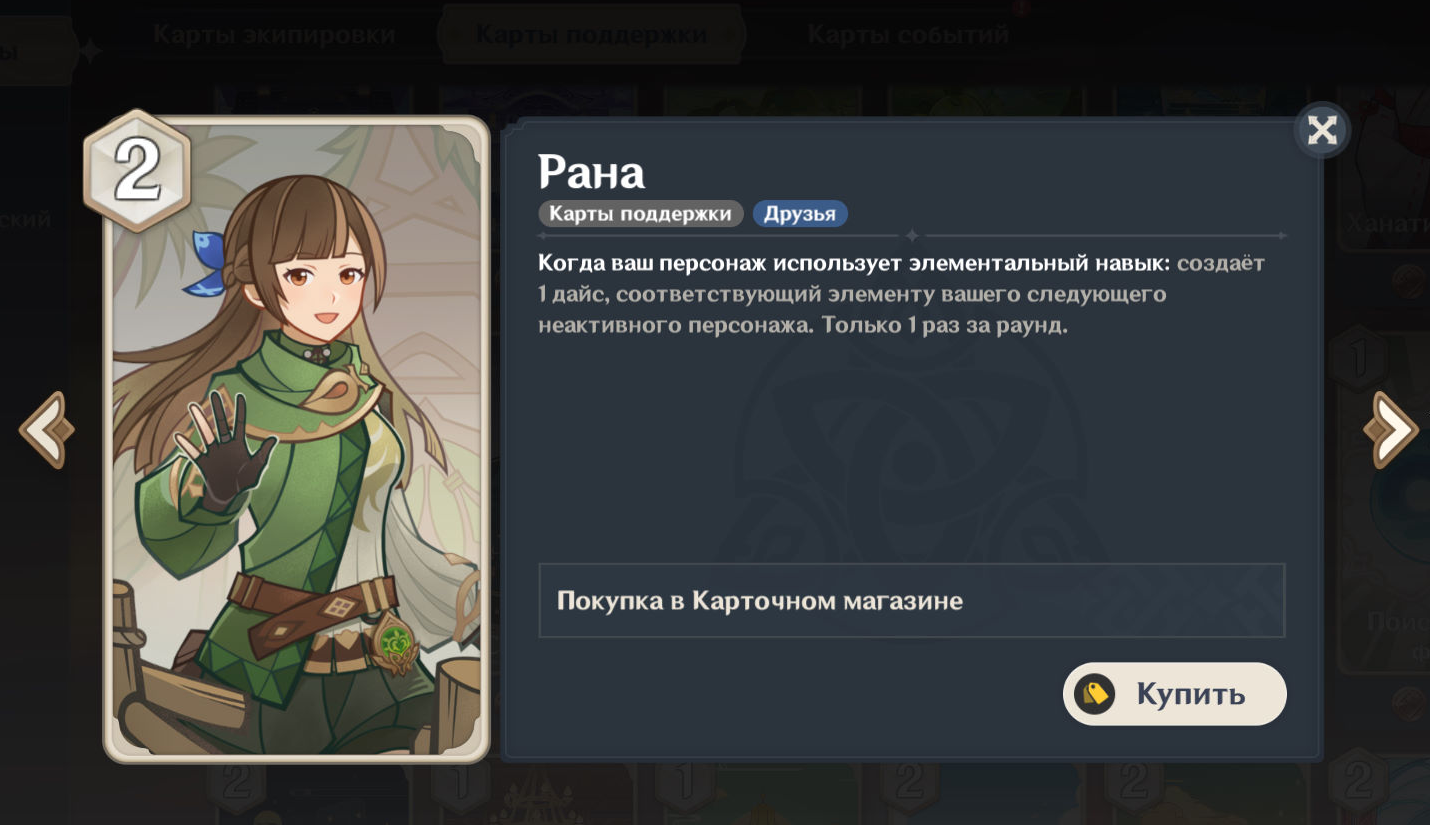Close the Рана card detail panel
The height and width of the screenshot is (825, 1430).
1322,130
